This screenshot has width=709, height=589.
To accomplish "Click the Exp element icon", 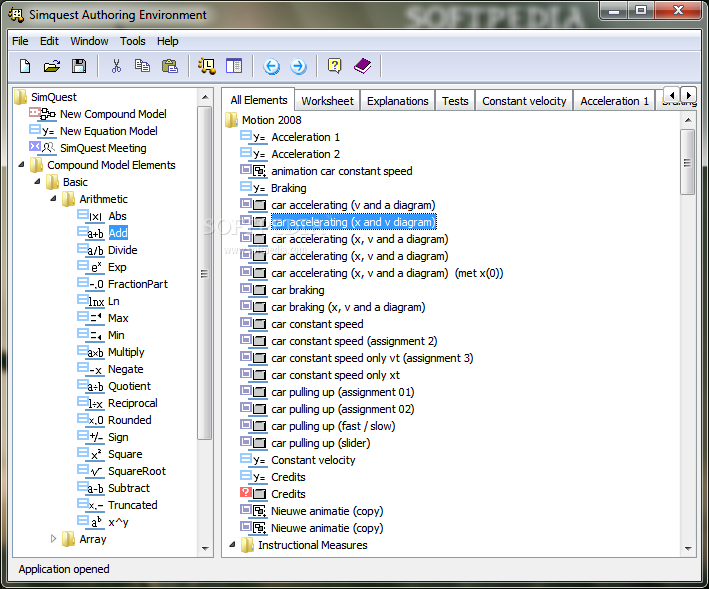I will pyautogui.click(x=90, y=267).
